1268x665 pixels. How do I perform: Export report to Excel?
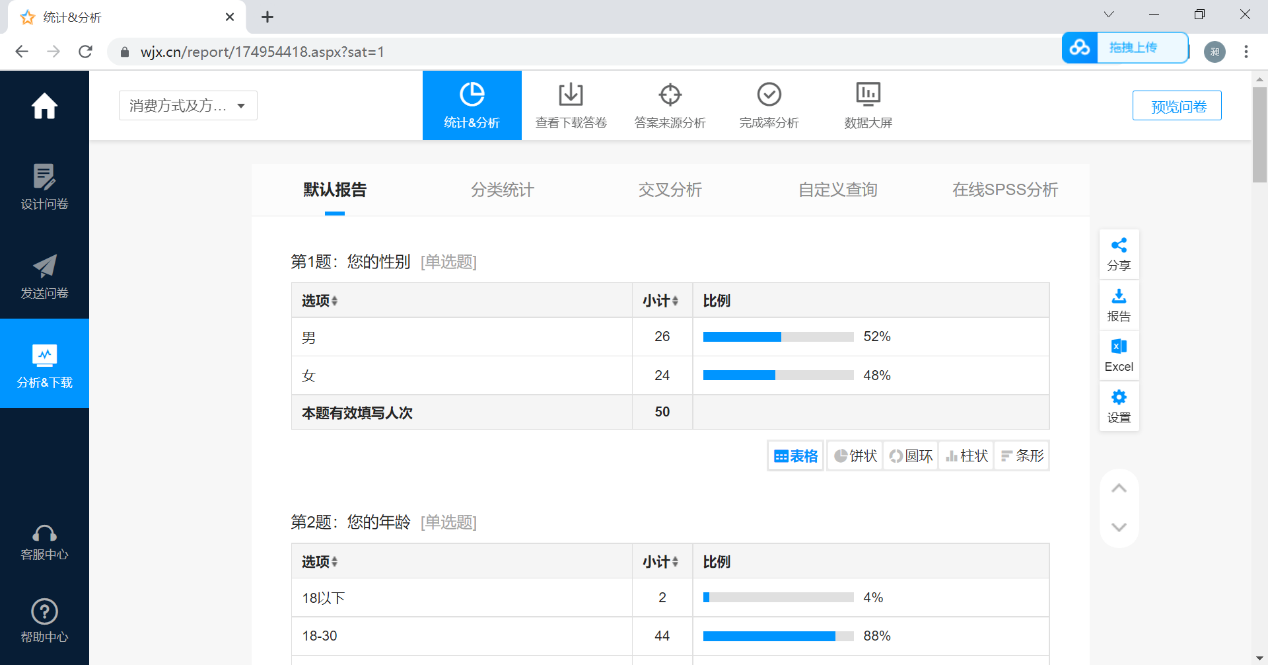(x=1119, y=355)
